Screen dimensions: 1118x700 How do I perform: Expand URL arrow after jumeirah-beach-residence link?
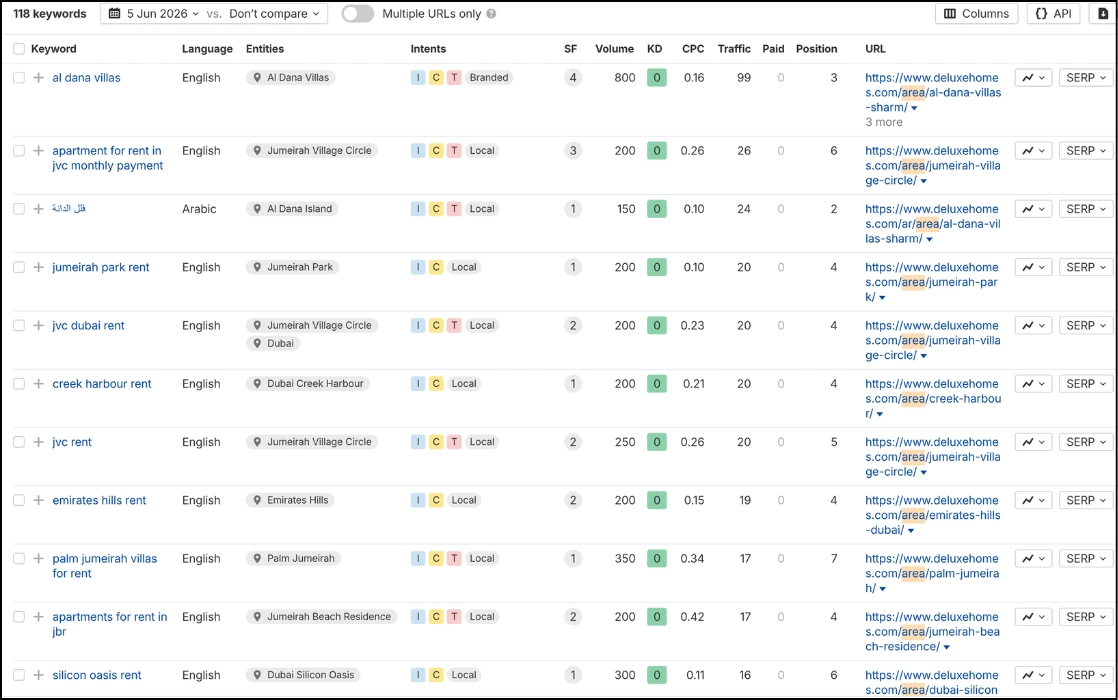tap(947, 647)
